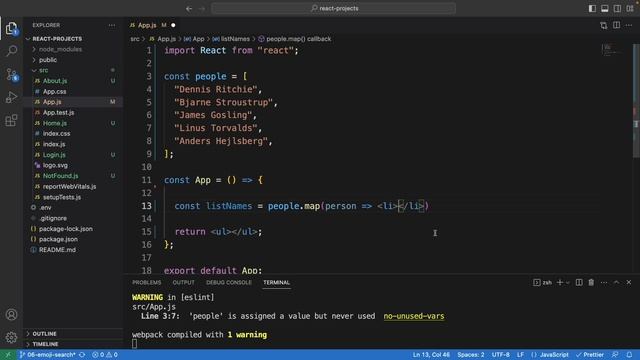Open the Source Control view

coord(11,74)
